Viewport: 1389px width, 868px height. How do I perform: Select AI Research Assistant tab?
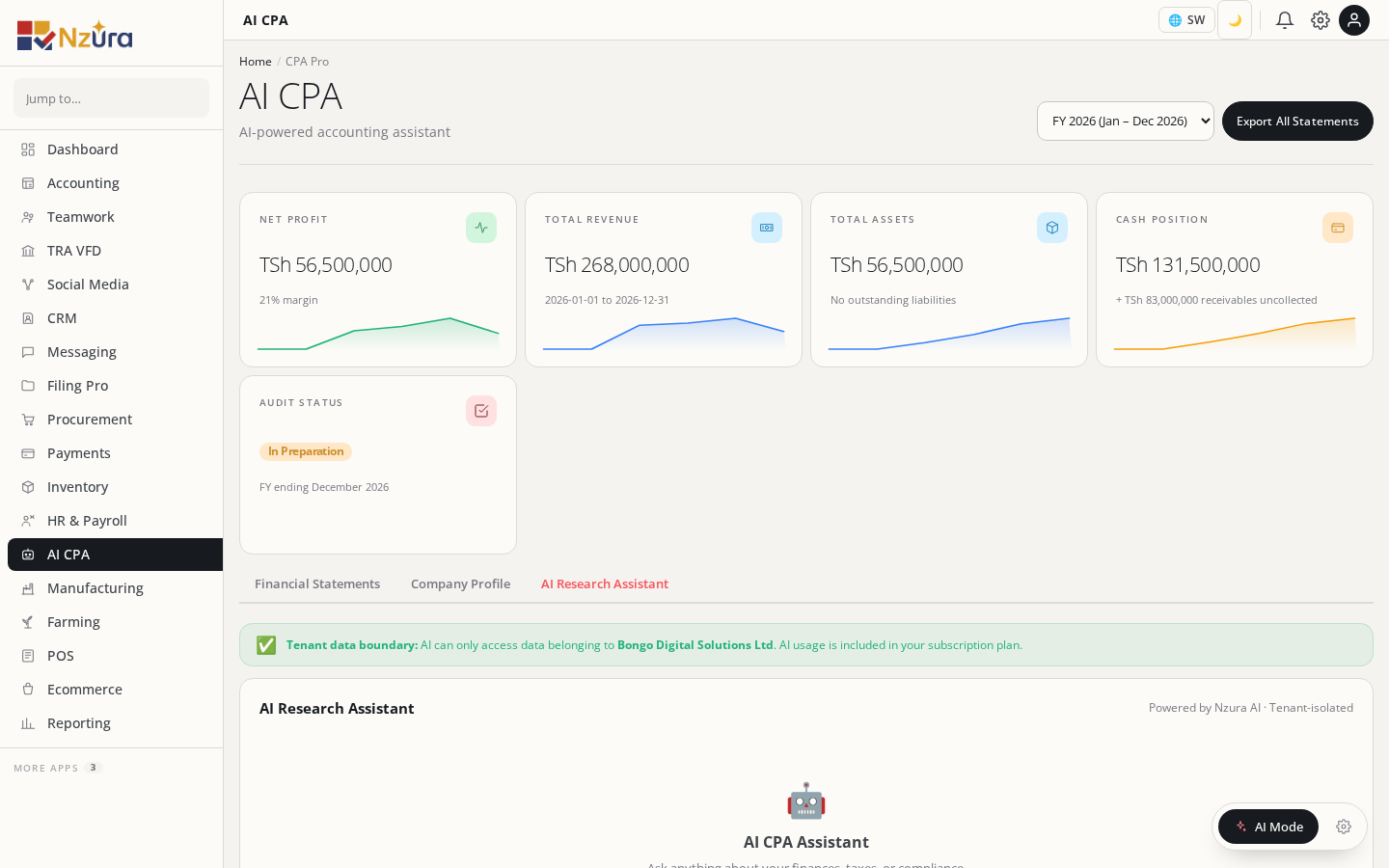coord(605,583)
